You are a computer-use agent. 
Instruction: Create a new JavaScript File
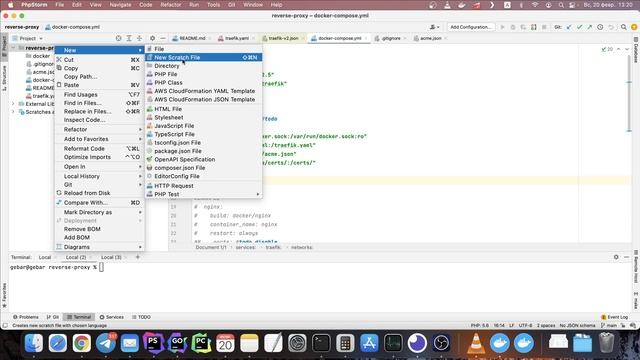203,126
